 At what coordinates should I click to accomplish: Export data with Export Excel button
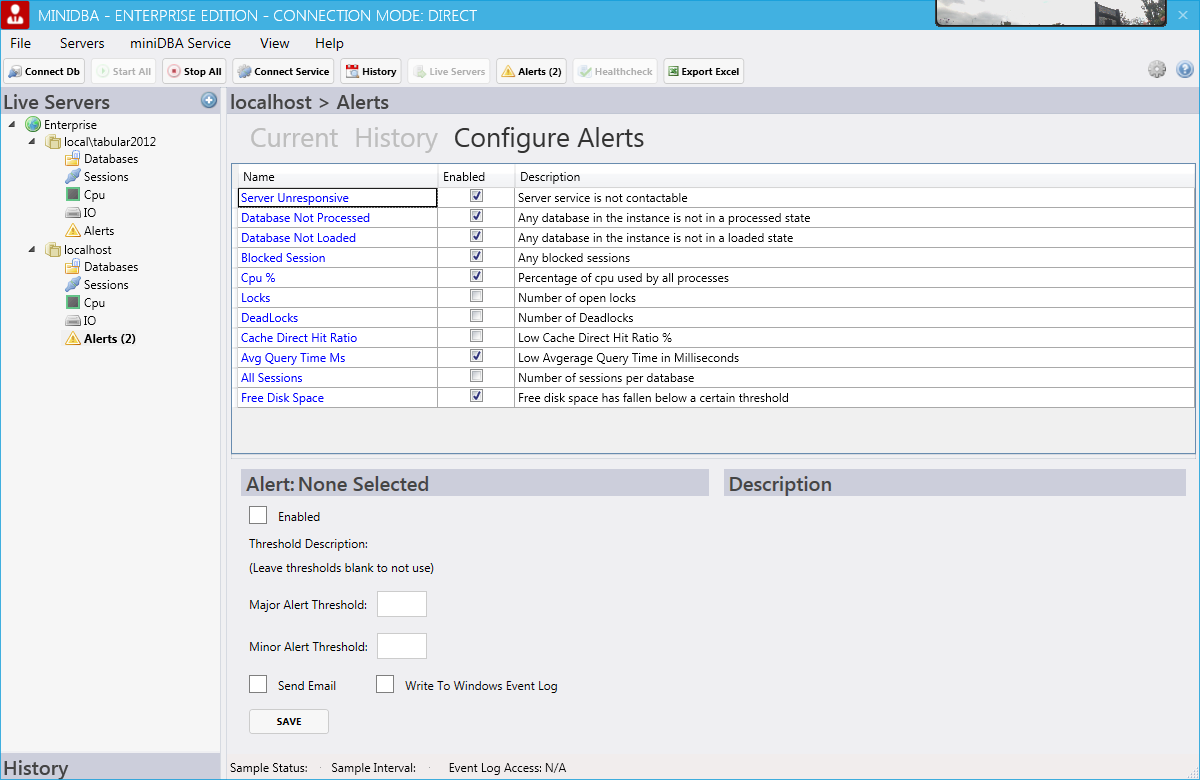click(x=703, y=71)
